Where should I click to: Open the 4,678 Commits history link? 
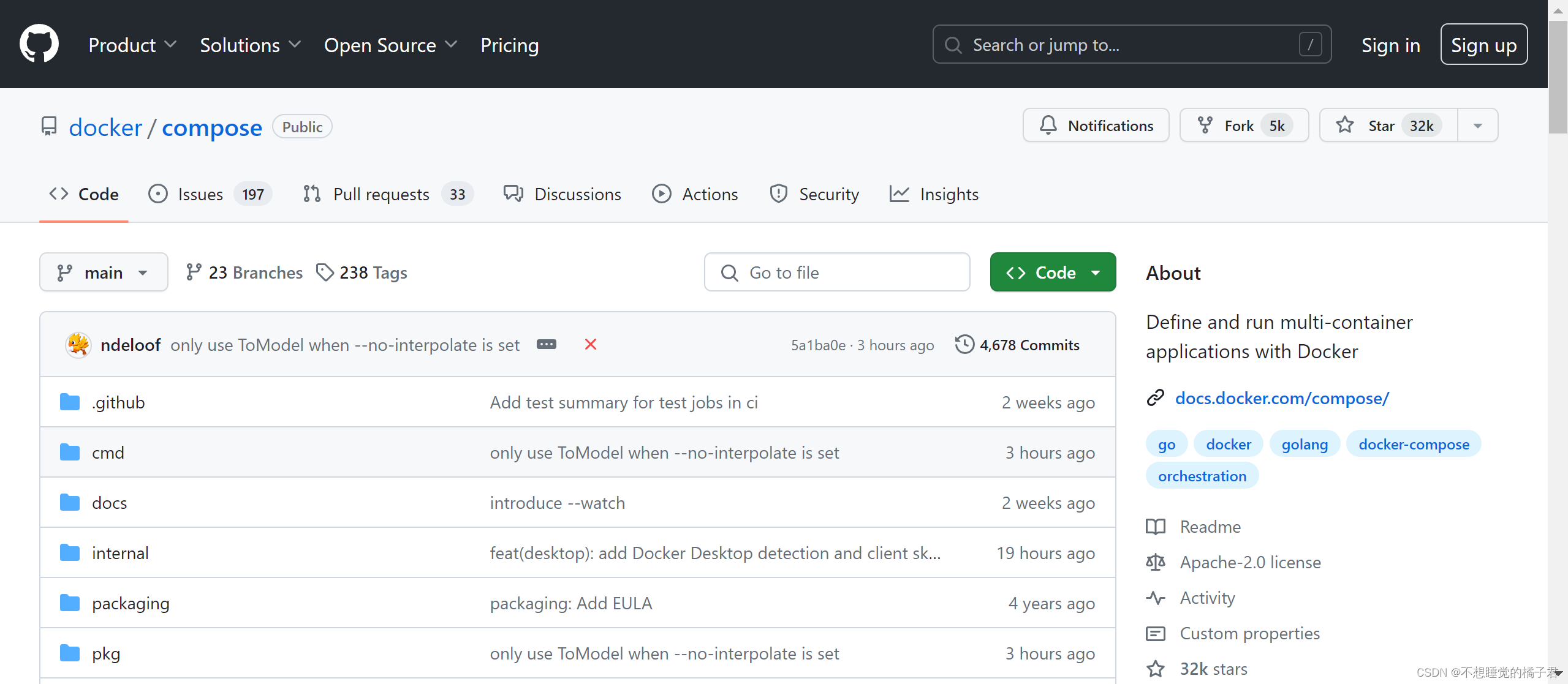(1017, 345)
